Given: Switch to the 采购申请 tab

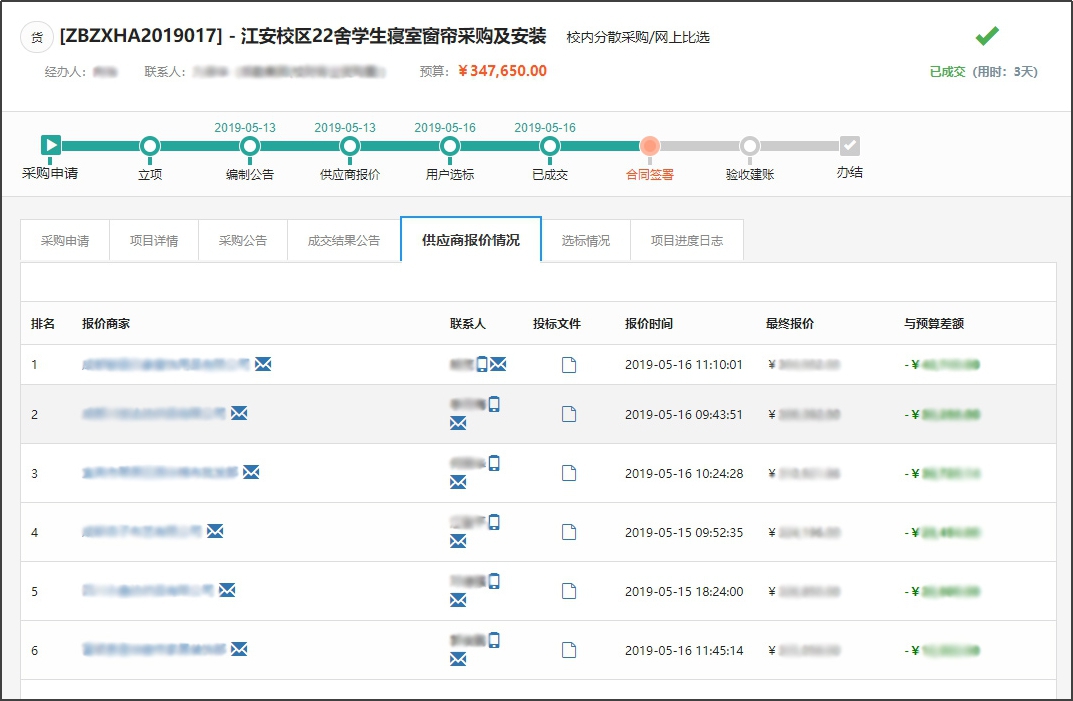Looking at the screenshot, I should click(65, 241).
